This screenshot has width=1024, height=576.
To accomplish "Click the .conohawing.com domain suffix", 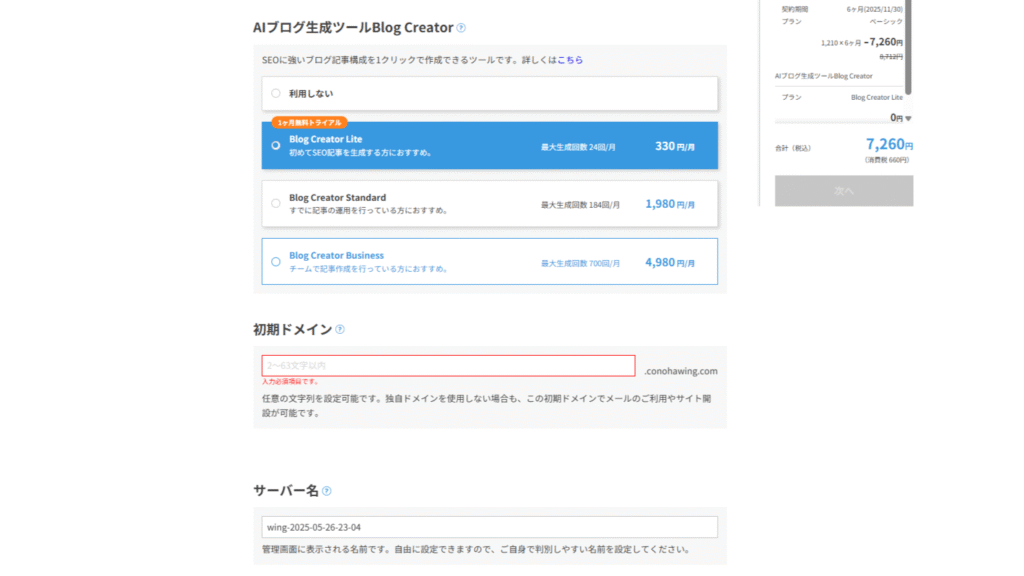I will pos(680,371).
